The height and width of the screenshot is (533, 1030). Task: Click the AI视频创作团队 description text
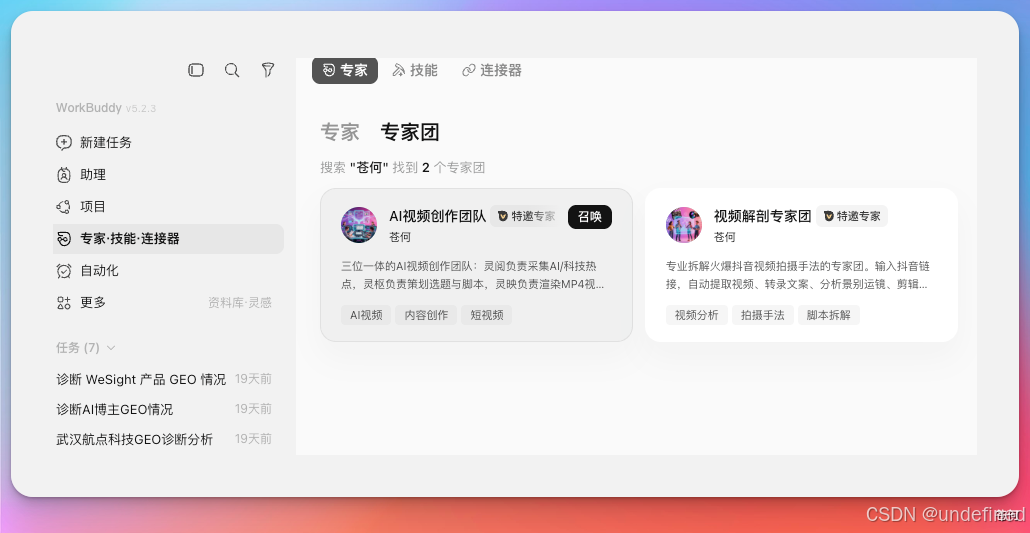473,275
